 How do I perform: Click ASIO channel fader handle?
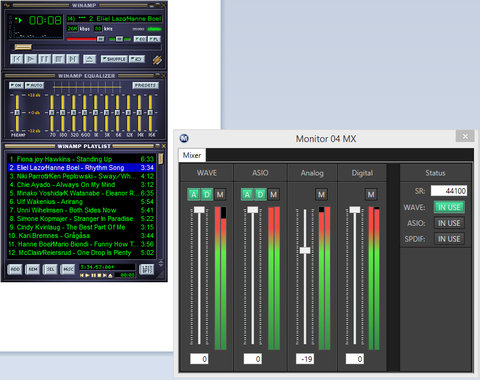click(253, 210)
